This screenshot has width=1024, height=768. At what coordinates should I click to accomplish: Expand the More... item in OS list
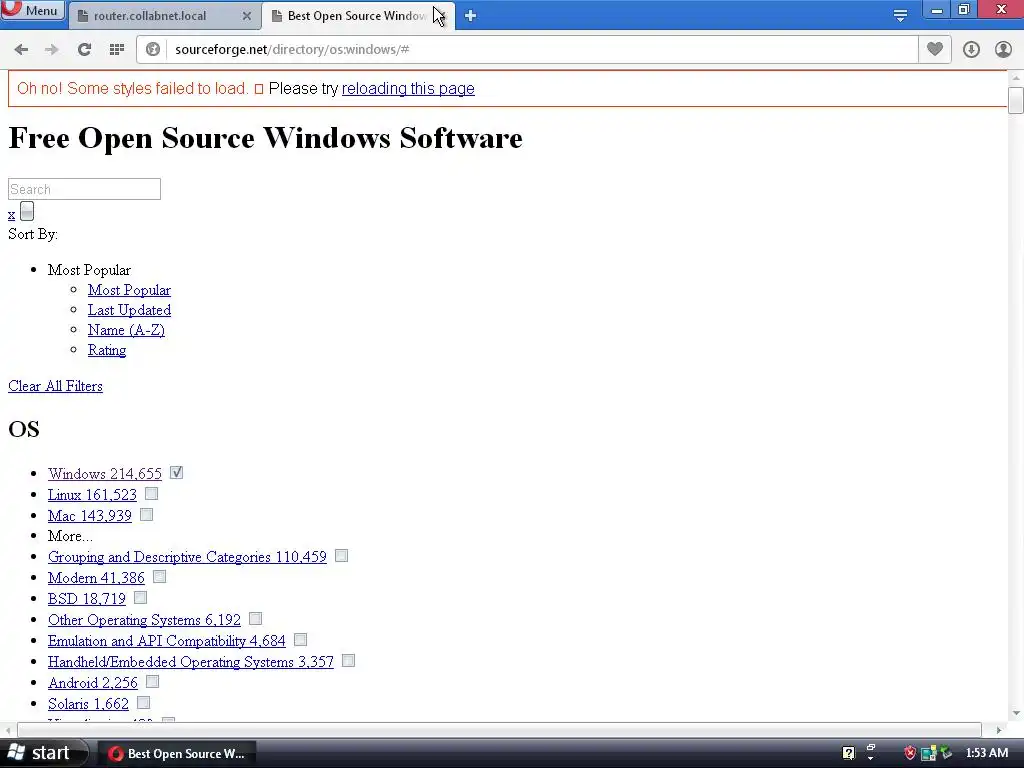pyautogui.click(x=71, y=536)
